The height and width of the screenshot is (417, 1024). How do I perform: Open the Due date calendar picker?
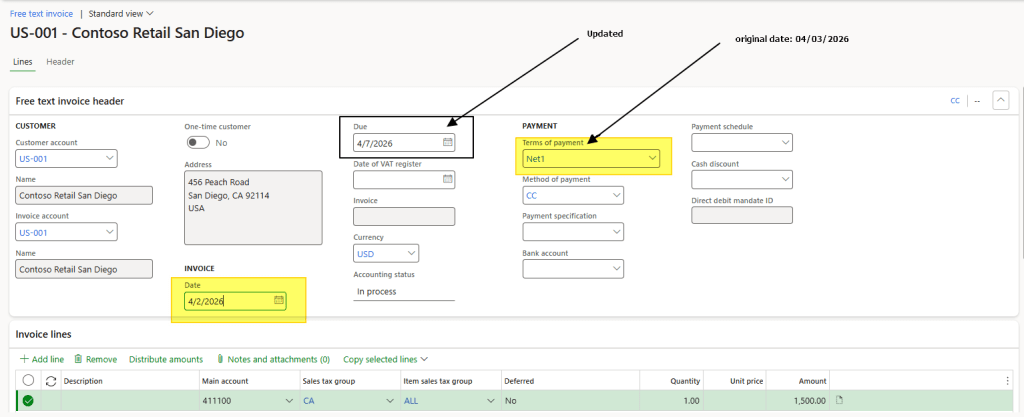448,143
